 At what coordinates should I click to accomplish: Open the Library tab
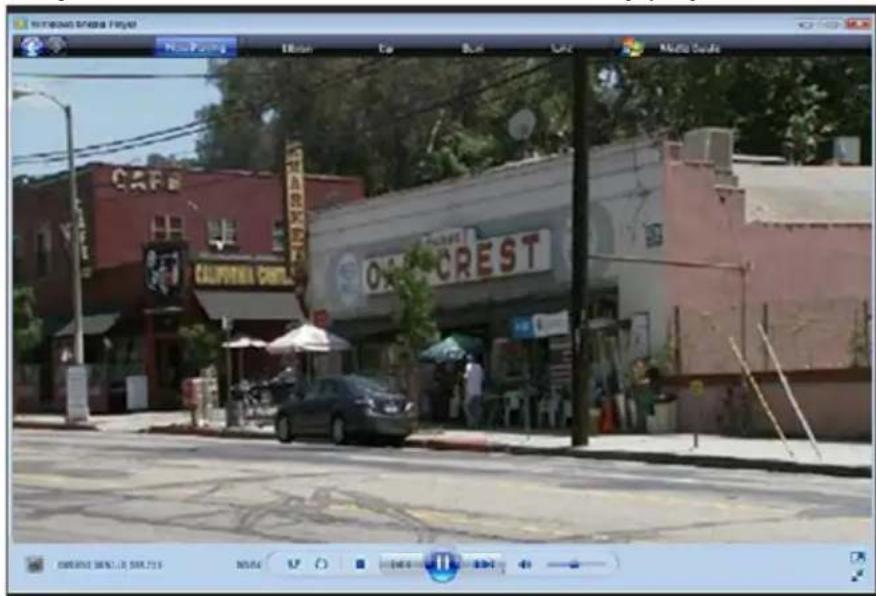coord(297,49)
